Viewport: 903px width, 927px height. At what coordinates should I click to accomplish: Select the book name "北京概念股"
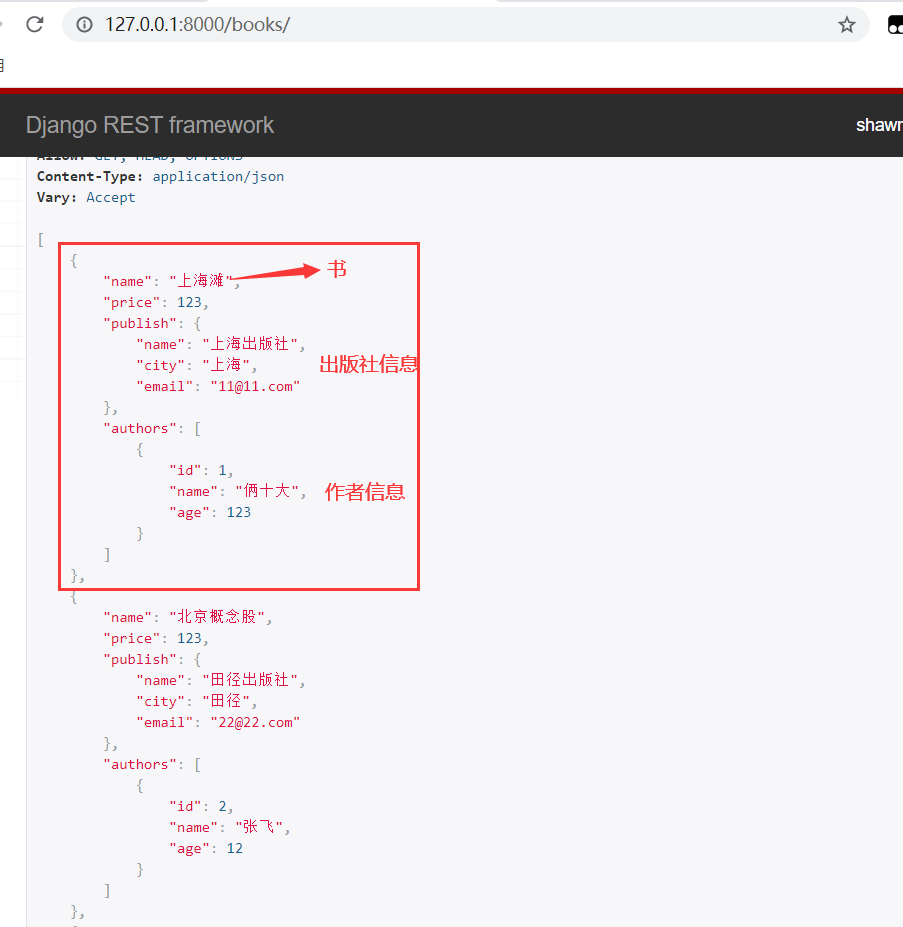[216, 617]
